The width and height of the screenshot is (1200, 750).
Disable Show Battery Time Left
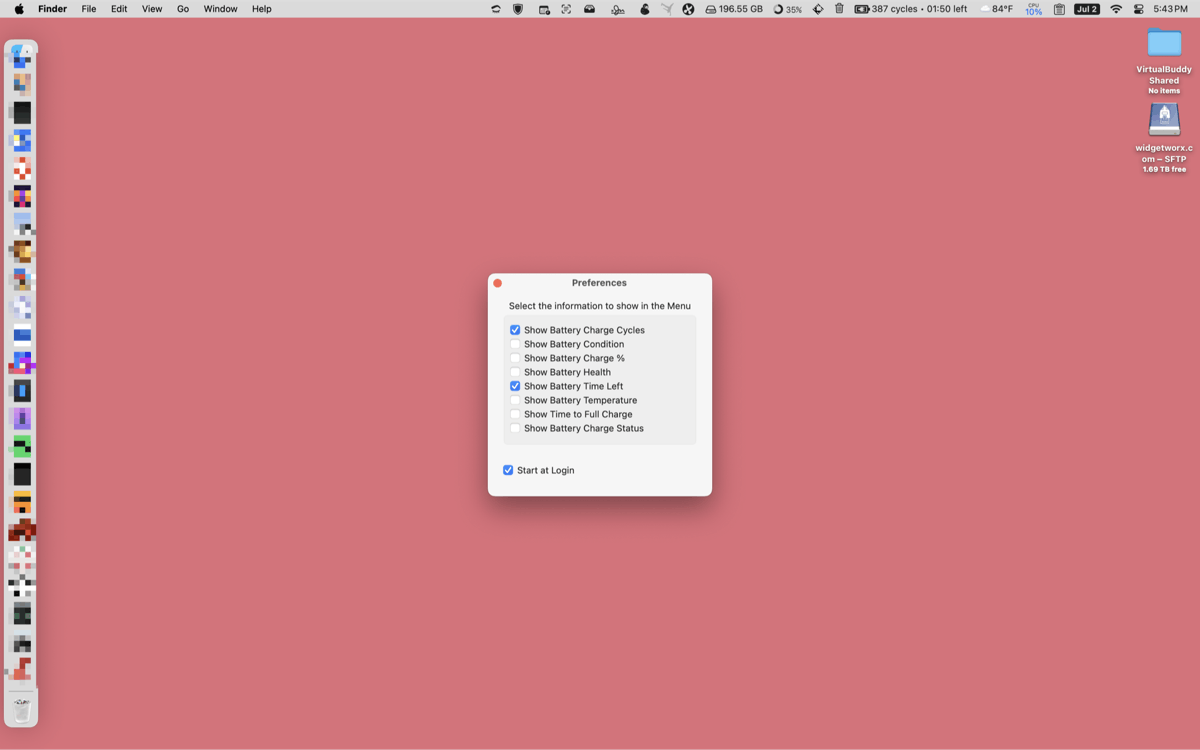tap(515, 386)
